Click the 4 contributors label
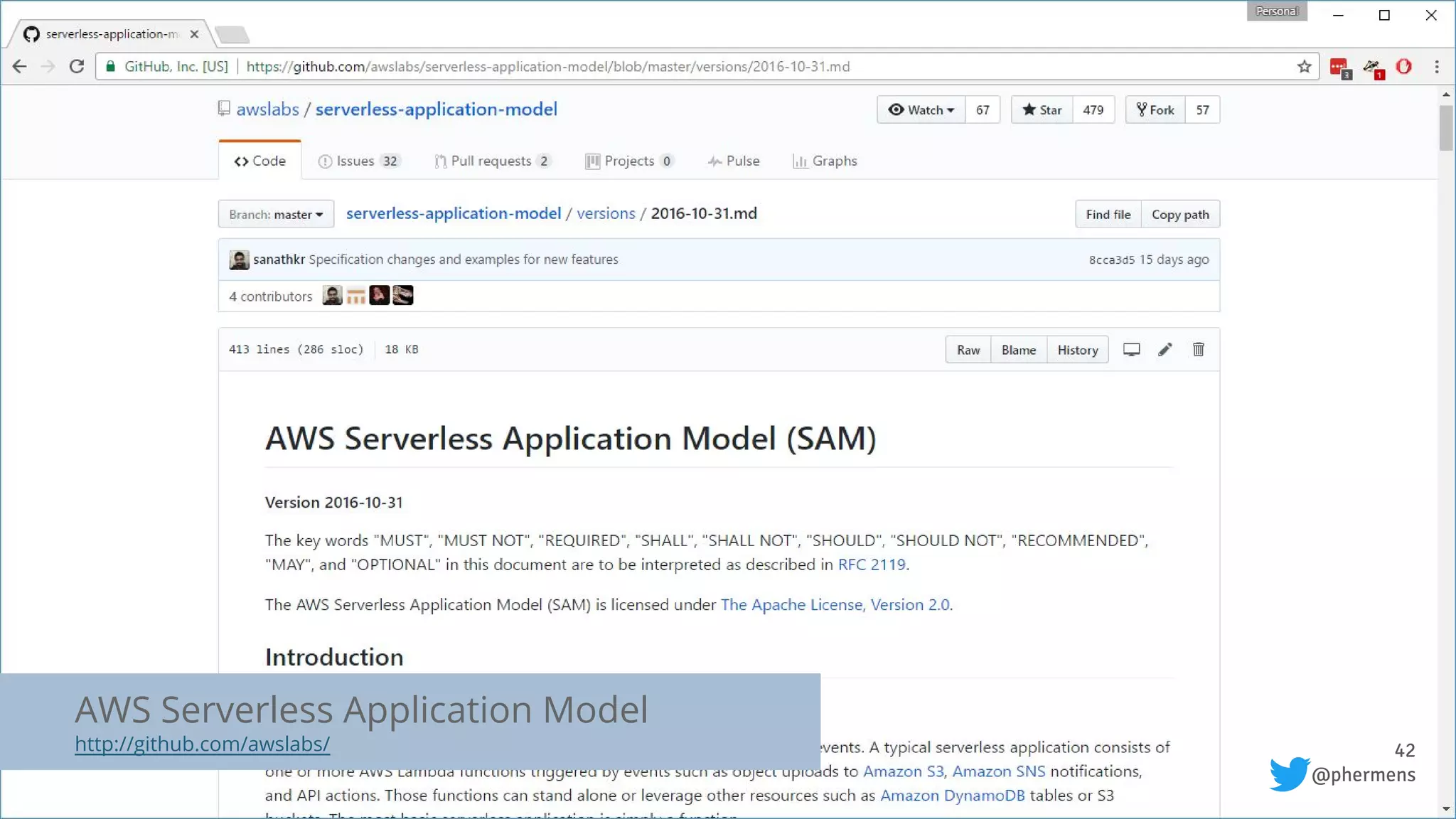Image resolution: width=1456 pixels, height=819 pixels. [x=270, y=296]
